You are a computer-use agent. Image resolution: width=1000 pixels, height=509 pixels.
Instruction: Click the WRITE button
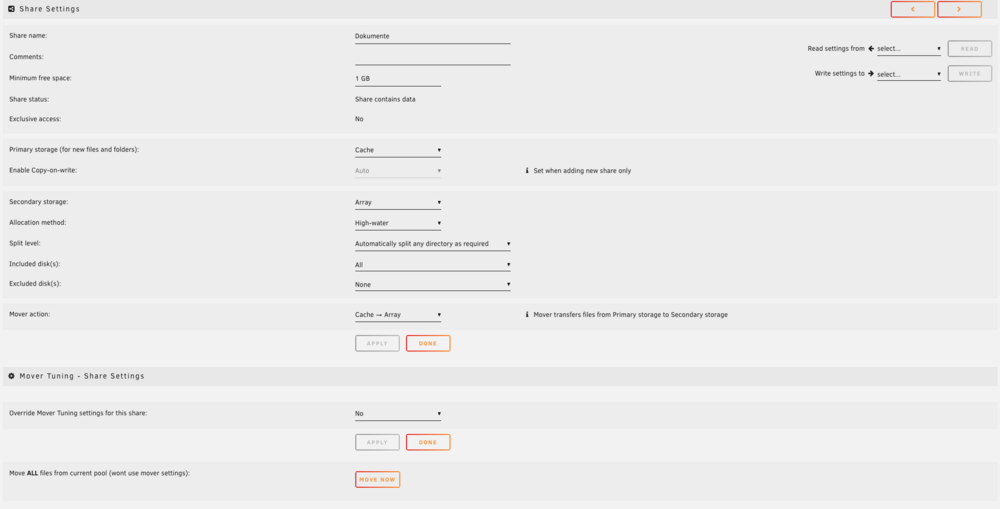coord(969,74)
